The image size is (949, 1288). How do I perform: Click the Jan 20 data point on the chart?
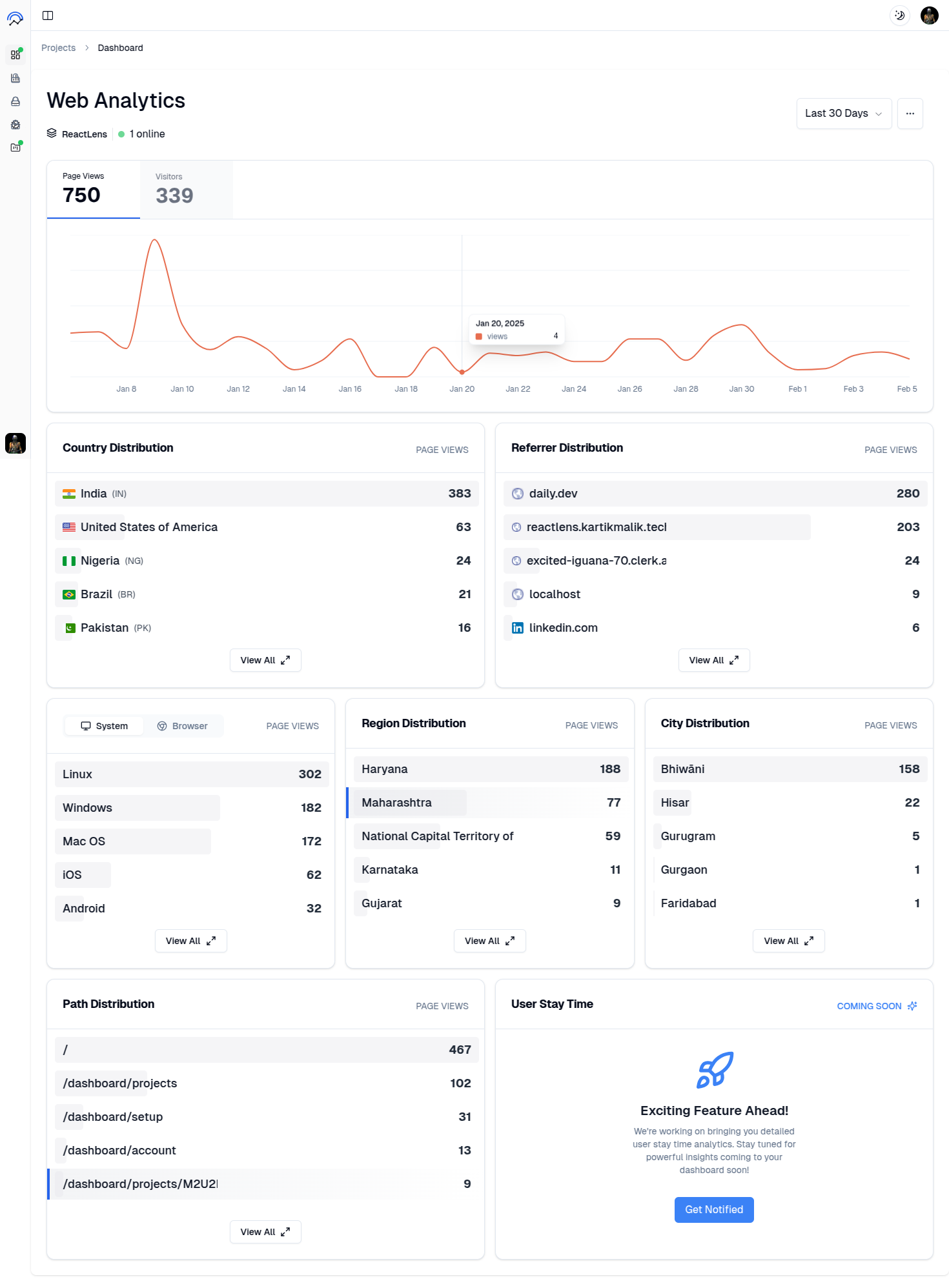tap(462, 372)
